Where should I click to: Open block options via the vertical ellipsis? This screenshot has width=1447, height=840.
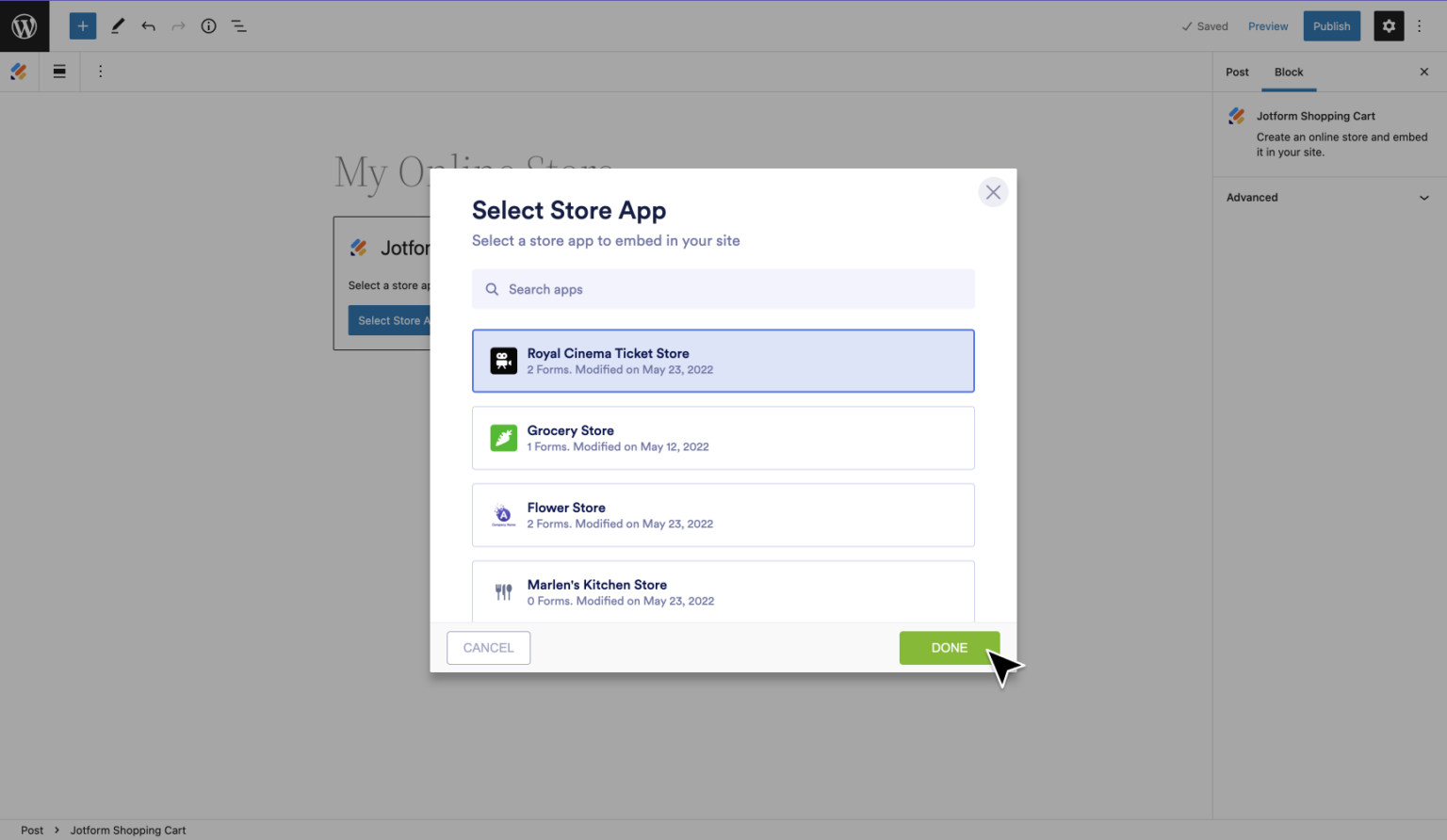pyautogui.click(x=100, y=72)
